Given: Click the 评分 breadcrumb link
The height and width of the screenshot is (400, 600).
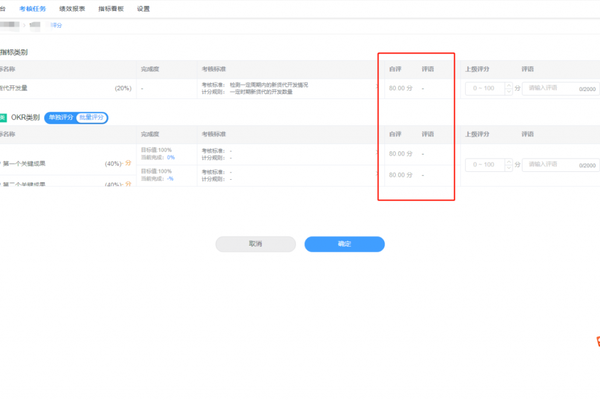Looking at the screenshot, I should pyautogui.click(x=56, y=25).
